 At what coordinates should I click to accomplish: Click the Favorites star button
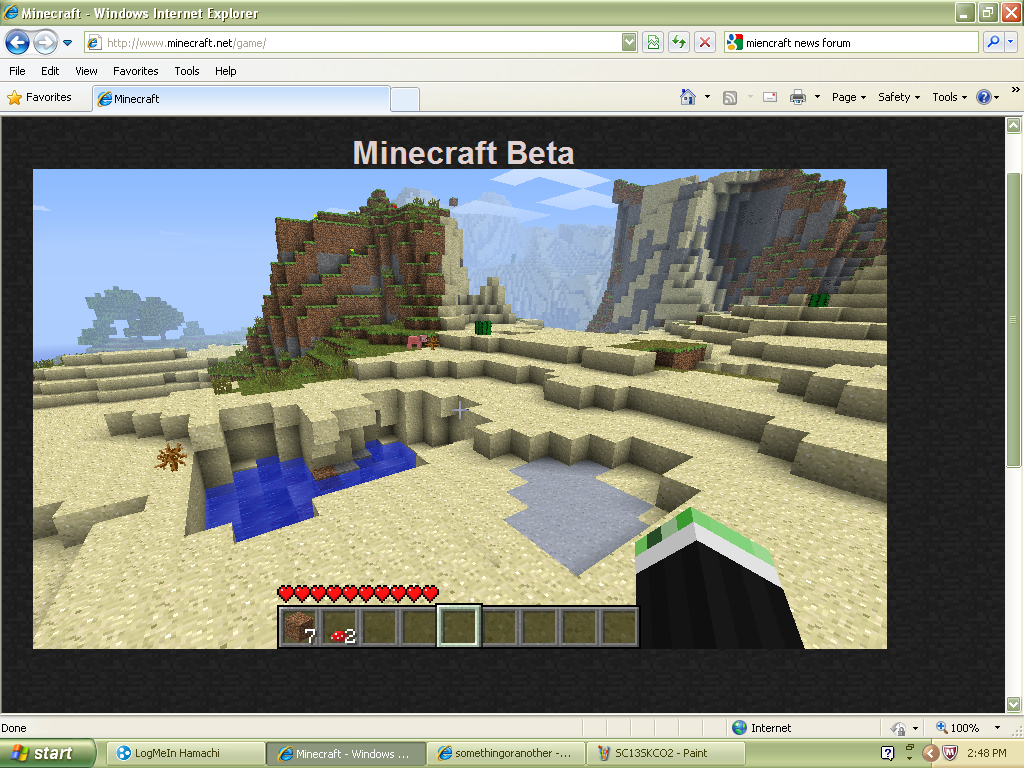pos(39,97)
